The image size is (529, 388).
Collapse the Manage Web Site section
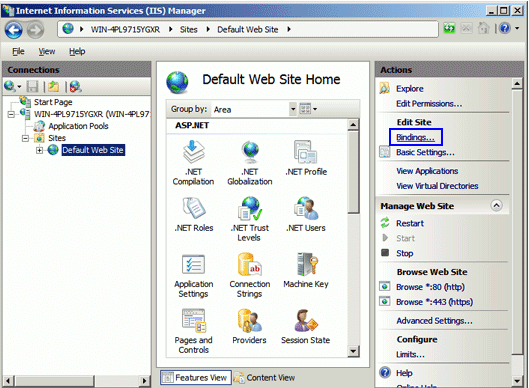(x=496, y=205)
